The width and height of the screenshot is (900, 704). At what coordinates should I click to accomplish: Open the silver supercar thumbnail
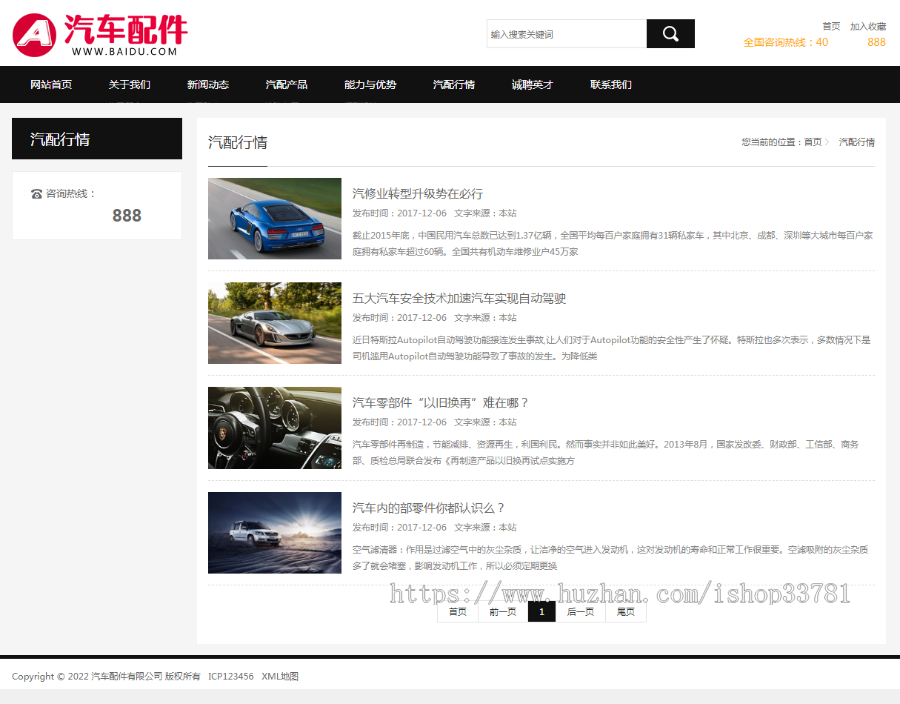[x=274, y=323]
